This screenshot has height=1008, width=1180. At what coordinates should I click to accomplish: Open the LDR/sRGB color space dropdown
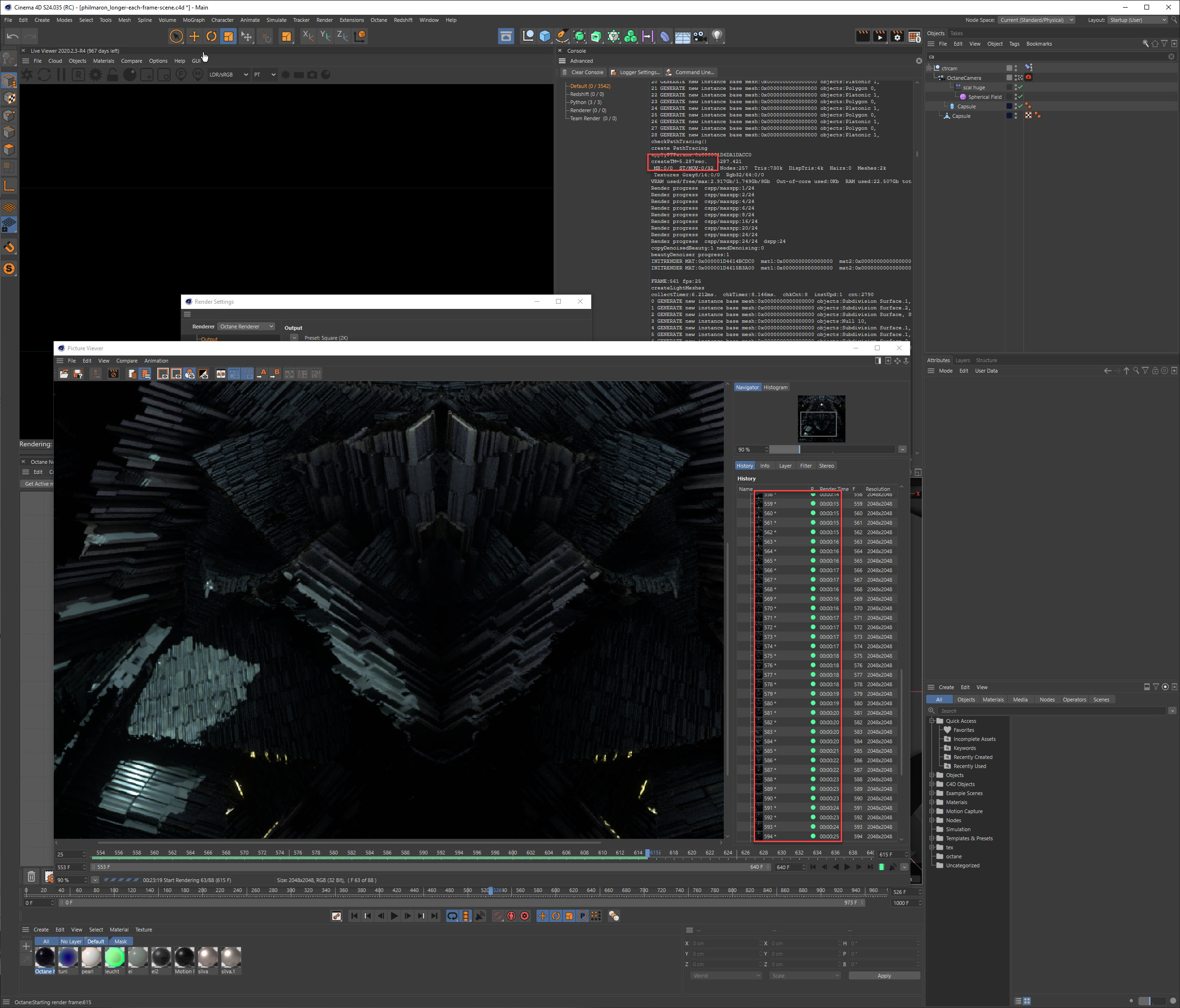pyautogui.click(x=229, y=75)
